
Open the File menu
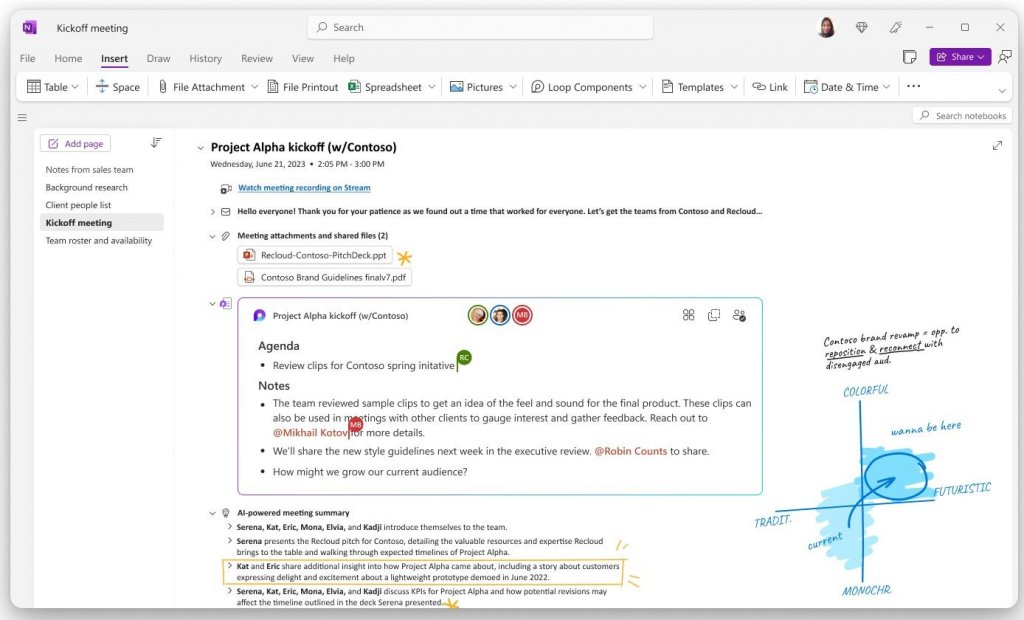click(x=27, y=58)
